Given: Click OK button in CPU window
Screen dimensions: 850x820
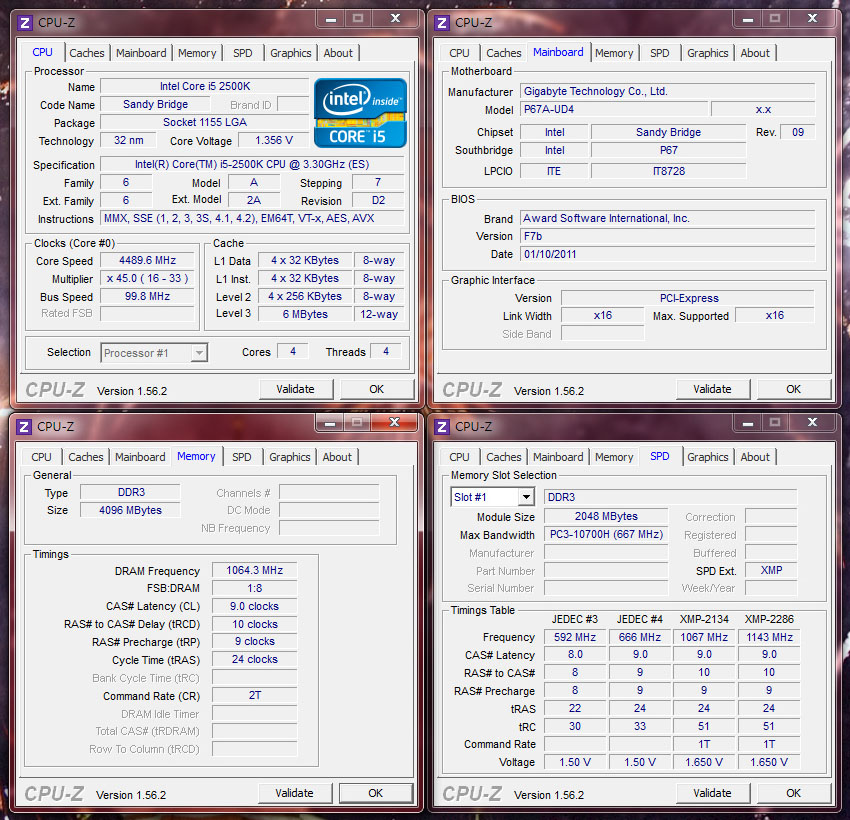Looking at the screenshot, I should click(376, 389).
